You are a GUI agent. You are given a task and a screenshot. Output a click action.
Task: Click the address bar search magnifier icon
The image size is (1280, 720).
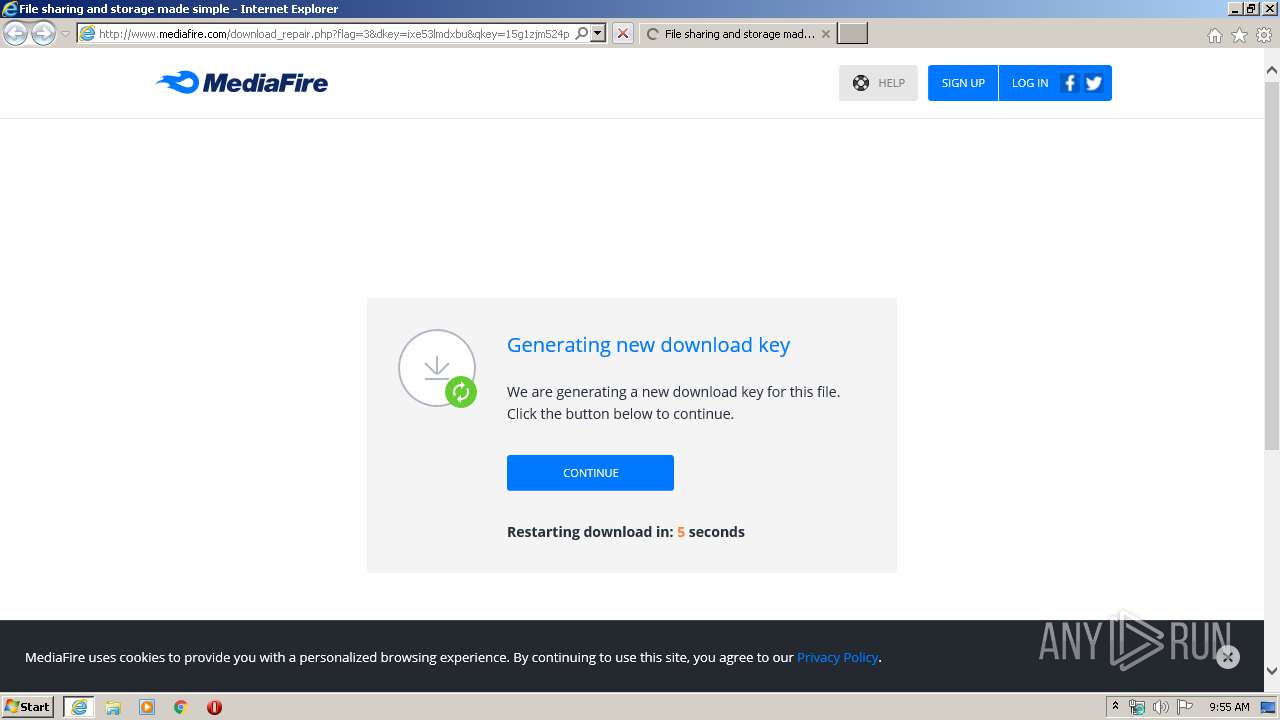click(x=582, y=34)
